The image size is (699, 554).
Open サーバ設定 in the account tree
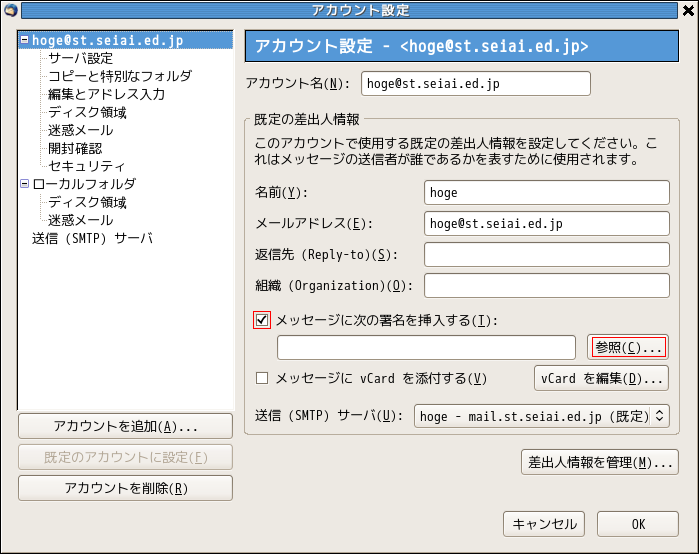[80, 58]
